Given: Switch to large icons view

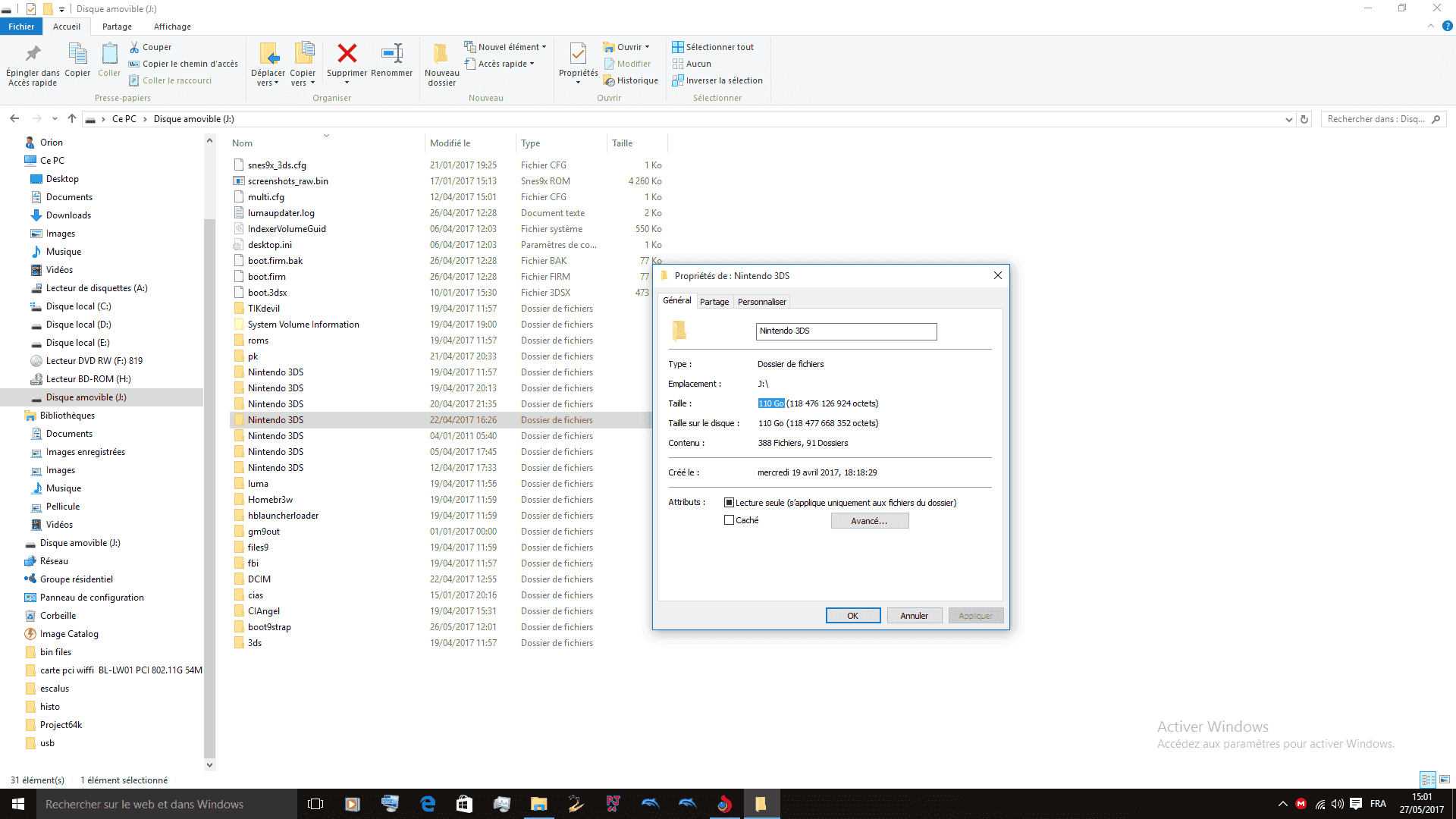Looking at the screenshot, I should point(1445,780).
